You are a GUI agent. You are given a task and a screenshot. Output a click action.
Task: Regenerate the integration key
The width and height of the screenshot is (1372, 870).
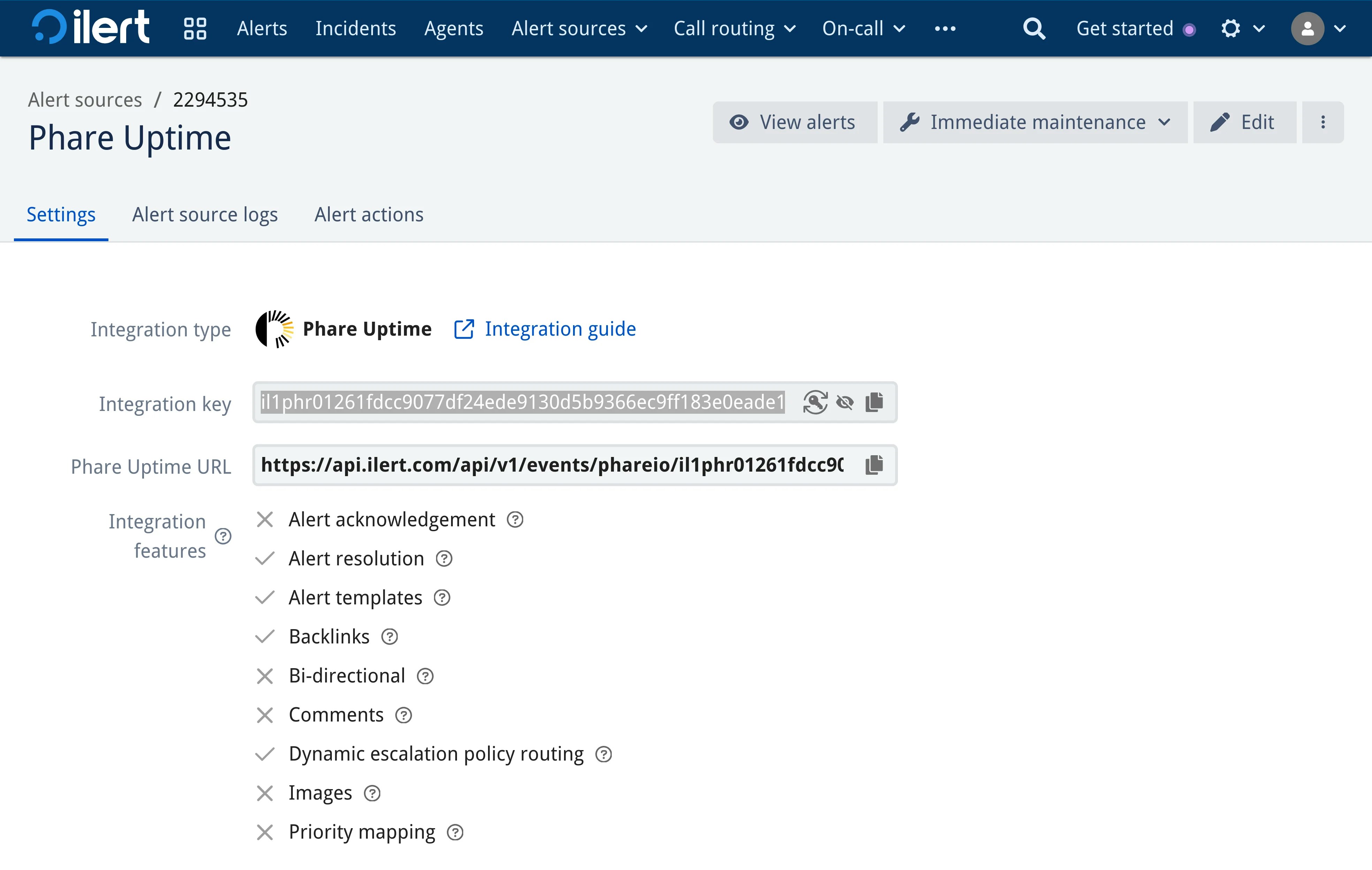point(815,402)
